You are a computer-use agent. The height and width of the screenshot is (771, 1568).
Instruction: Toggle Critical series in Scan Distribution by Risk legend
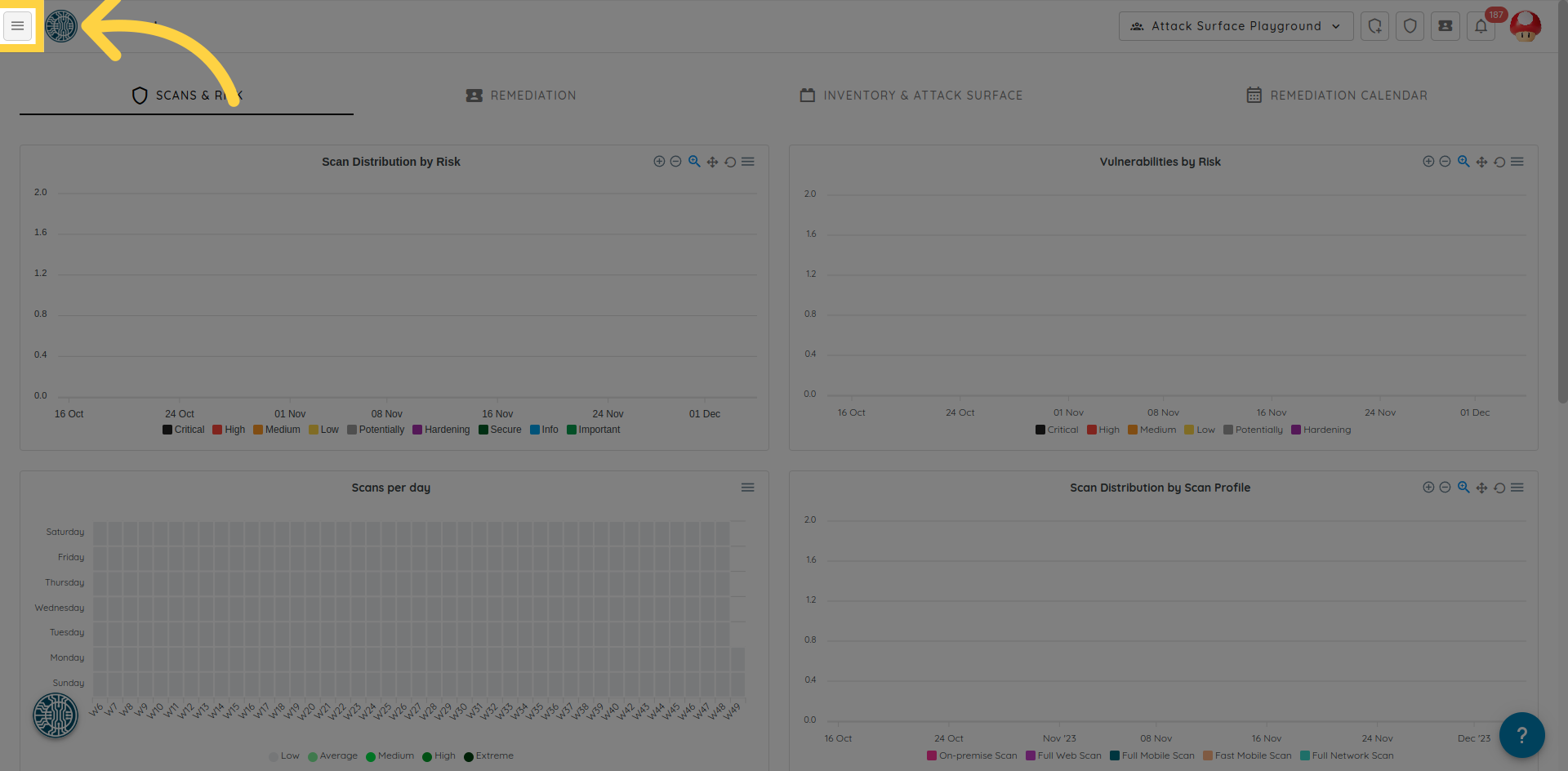184,430
